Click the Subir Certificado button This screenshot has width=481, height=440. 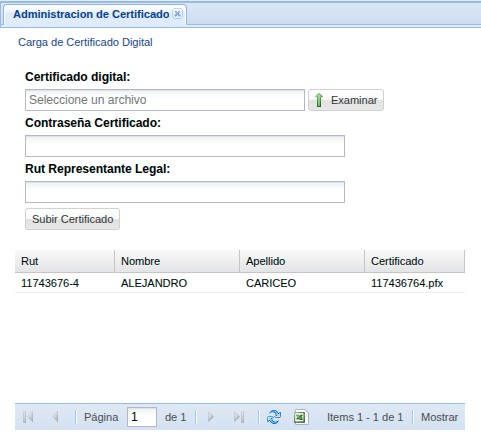tap(72, 219)
